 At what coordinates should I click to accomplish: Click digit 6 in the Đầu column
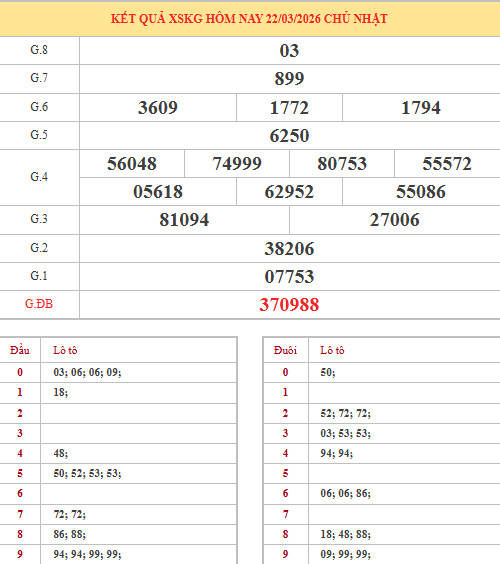pyautogui.click(x=20, y=493)
